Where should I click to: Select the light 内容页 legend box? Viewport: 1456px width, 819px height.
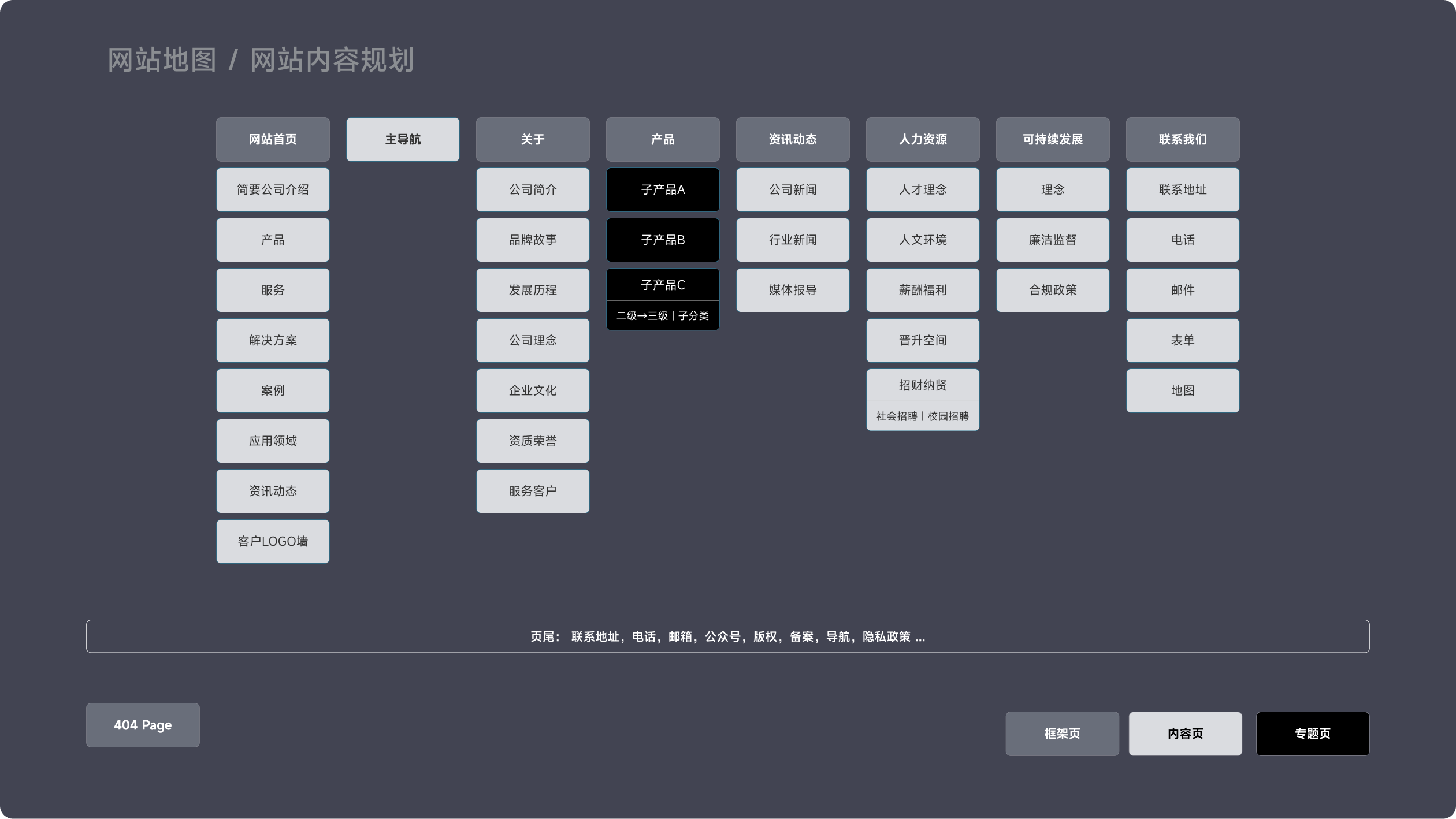[x=1185, y=734]
